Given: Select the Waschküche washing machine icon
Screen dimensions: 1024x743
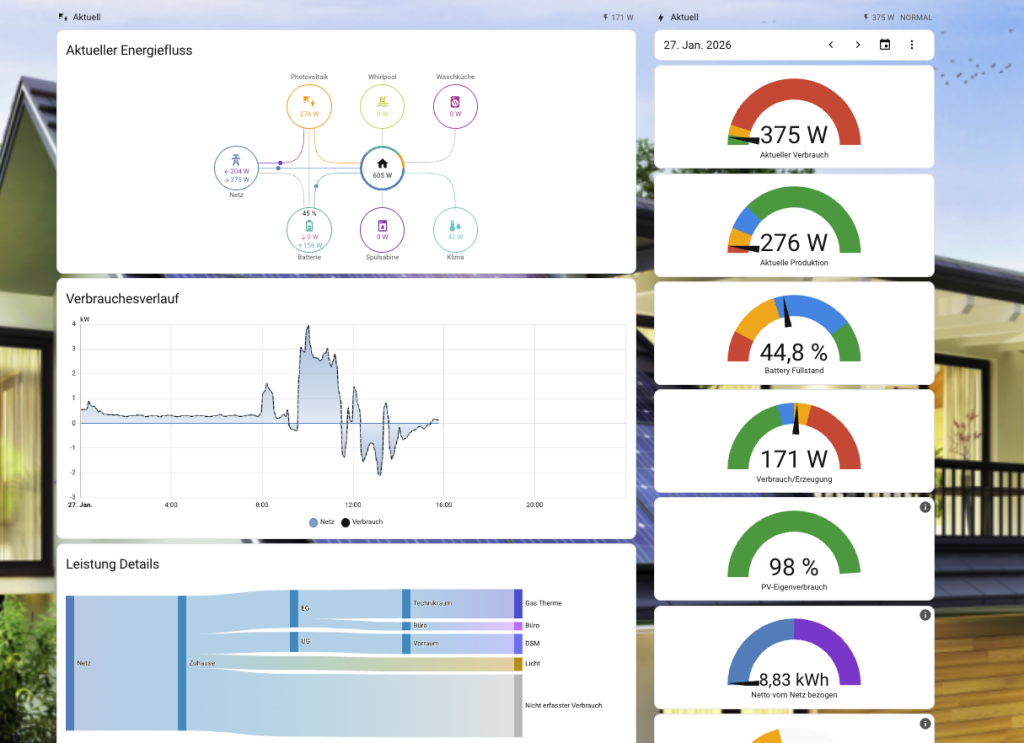Looking at the screenshot, I should [x=455, y=101].
